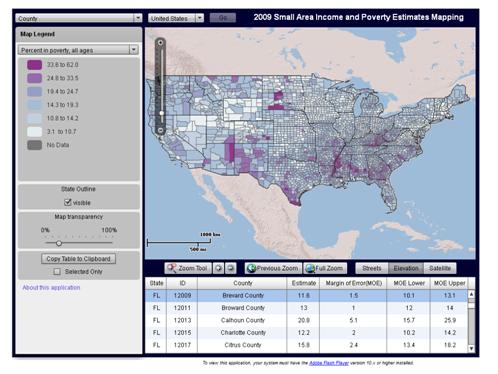Open the United States dropdown
Image resolution: width=498 pixels, height=374 pixels.
coord(176,18)
